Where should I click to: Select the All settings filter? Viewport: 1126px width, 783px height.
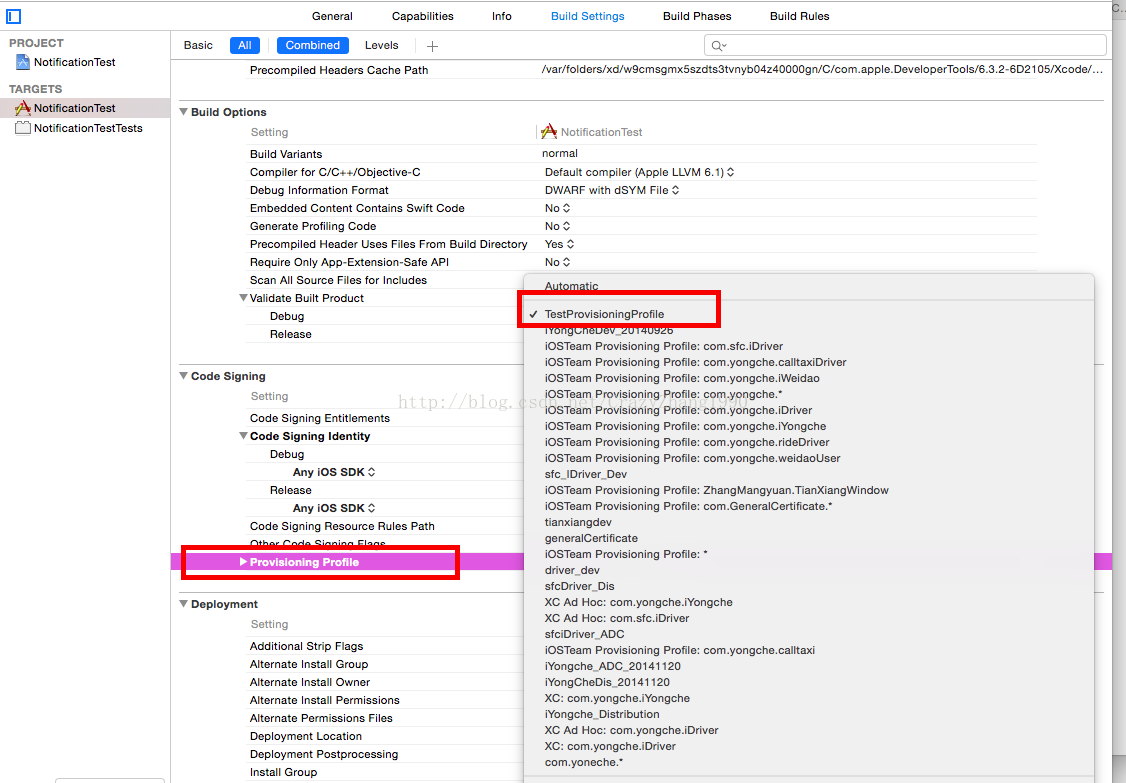point(244,45)
